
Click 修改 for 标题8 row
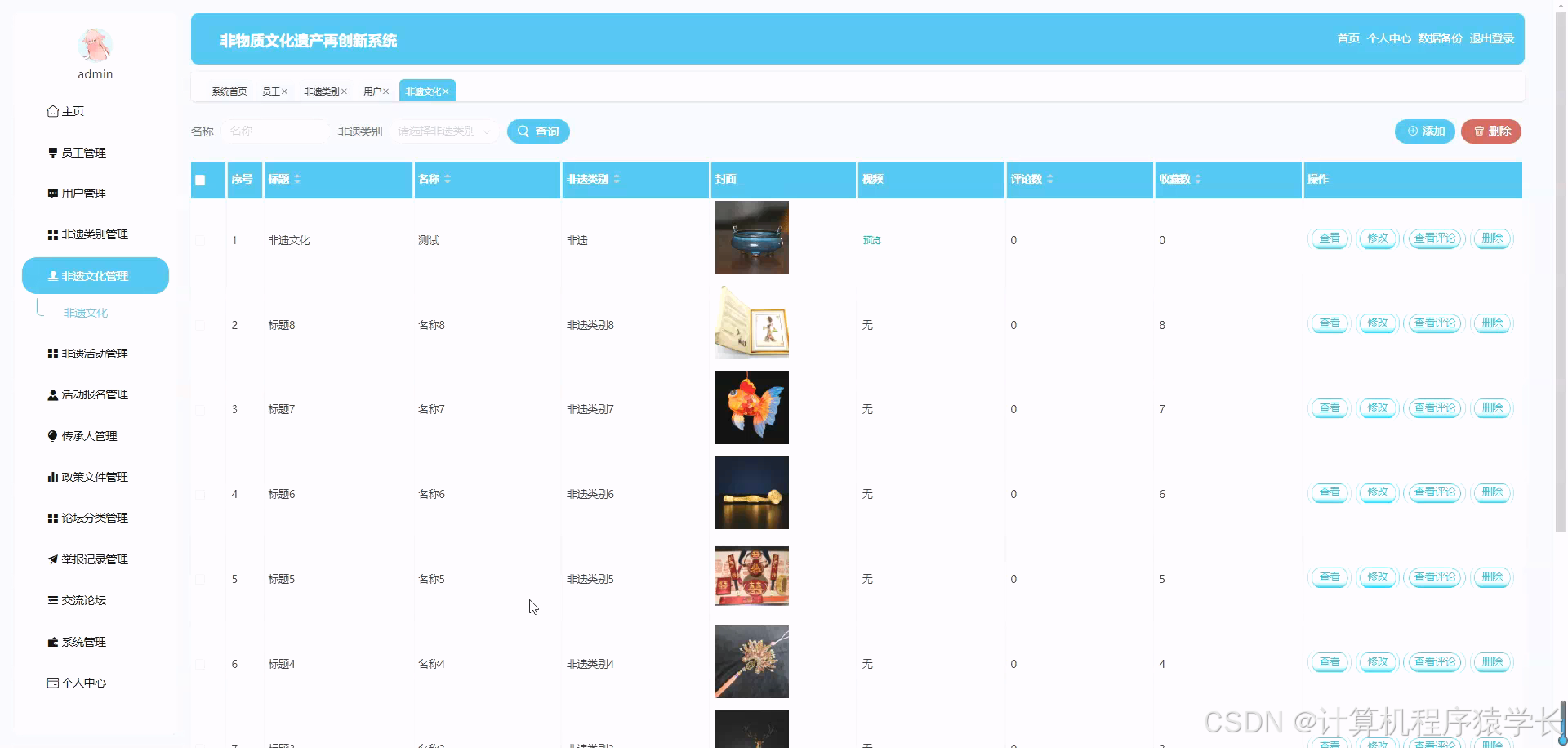point(1378,323)
